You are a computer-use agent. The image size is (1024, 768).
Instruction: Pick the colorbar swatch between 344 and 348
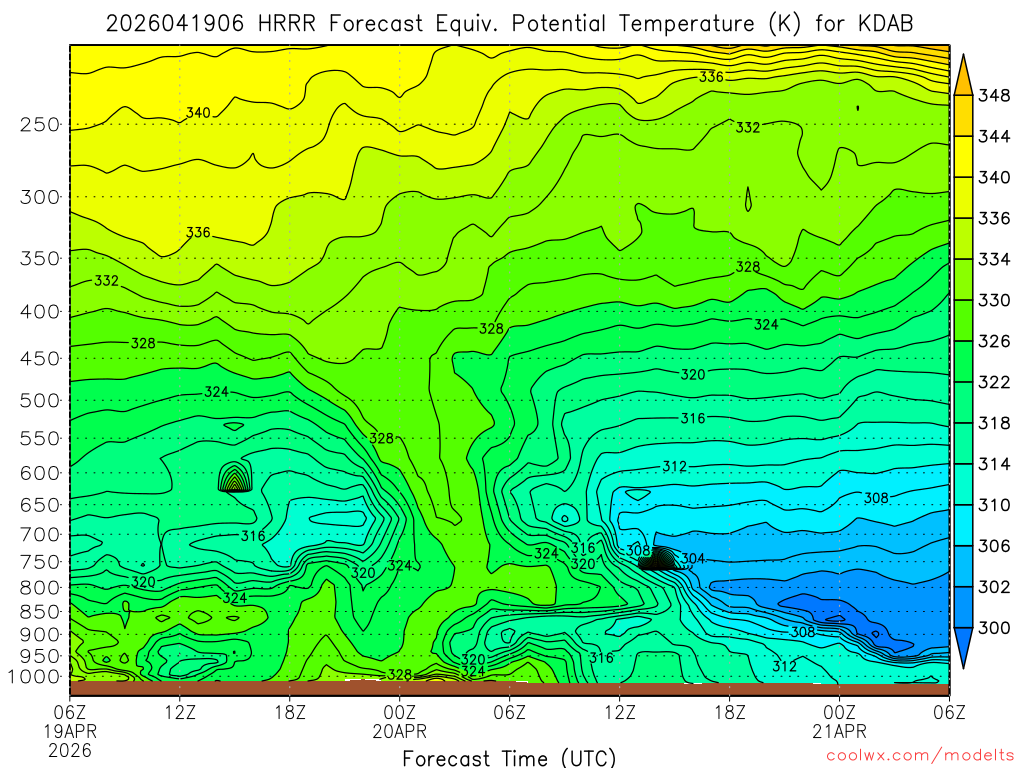pos(963,116)
